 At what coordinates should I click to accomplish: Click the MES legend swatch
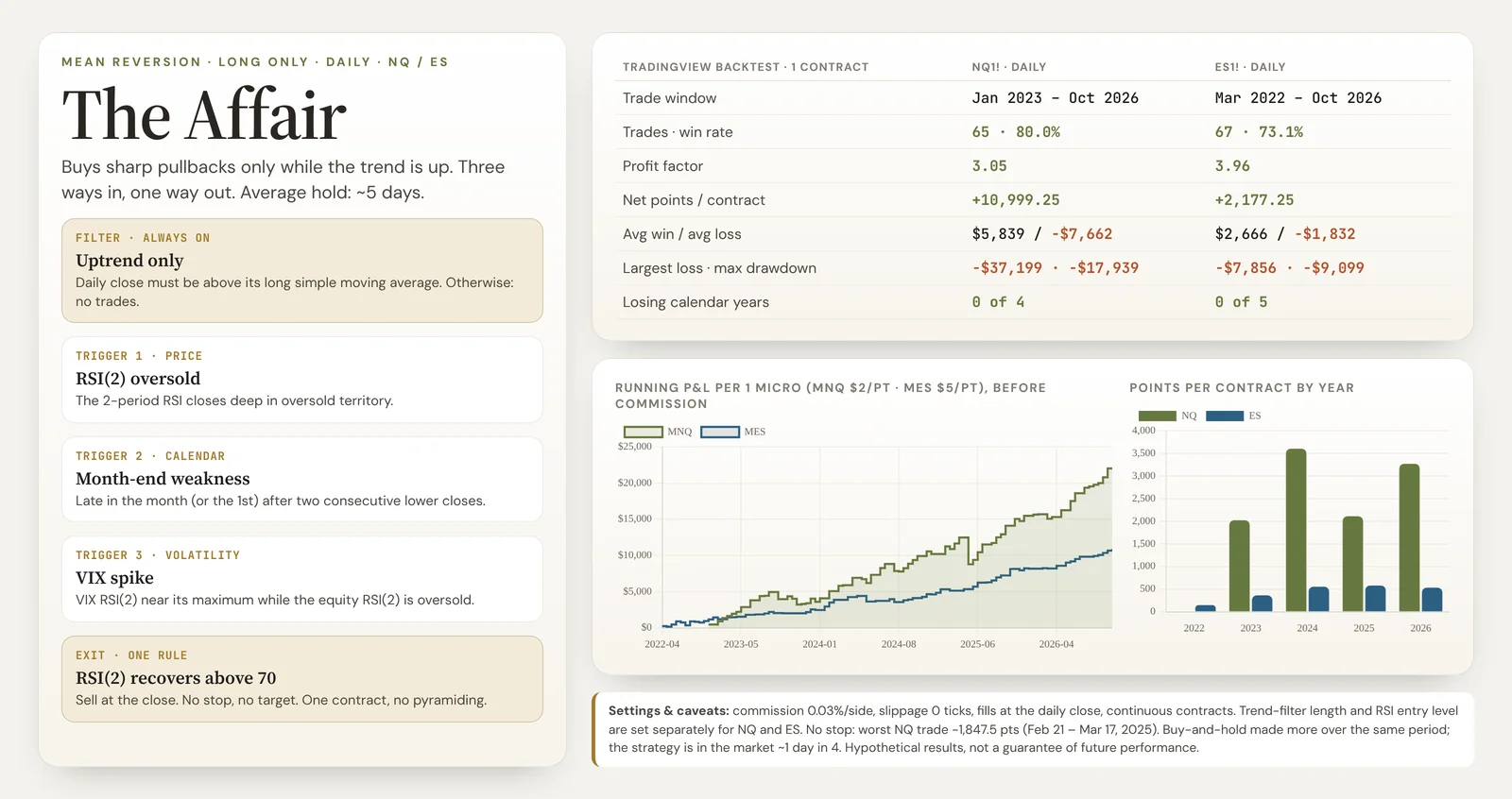click(x=719, y=432)
